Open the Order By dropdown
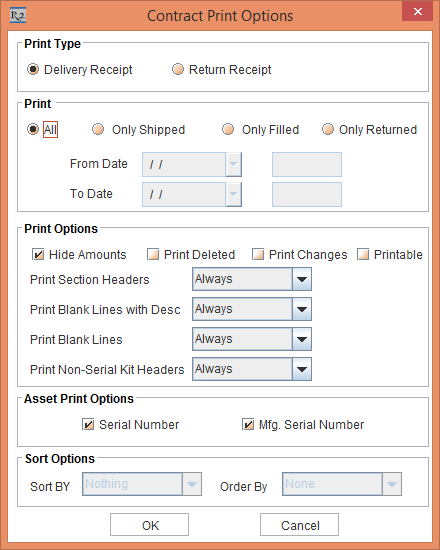This screenshot has height=550, width=440. [x=392, y=484]
